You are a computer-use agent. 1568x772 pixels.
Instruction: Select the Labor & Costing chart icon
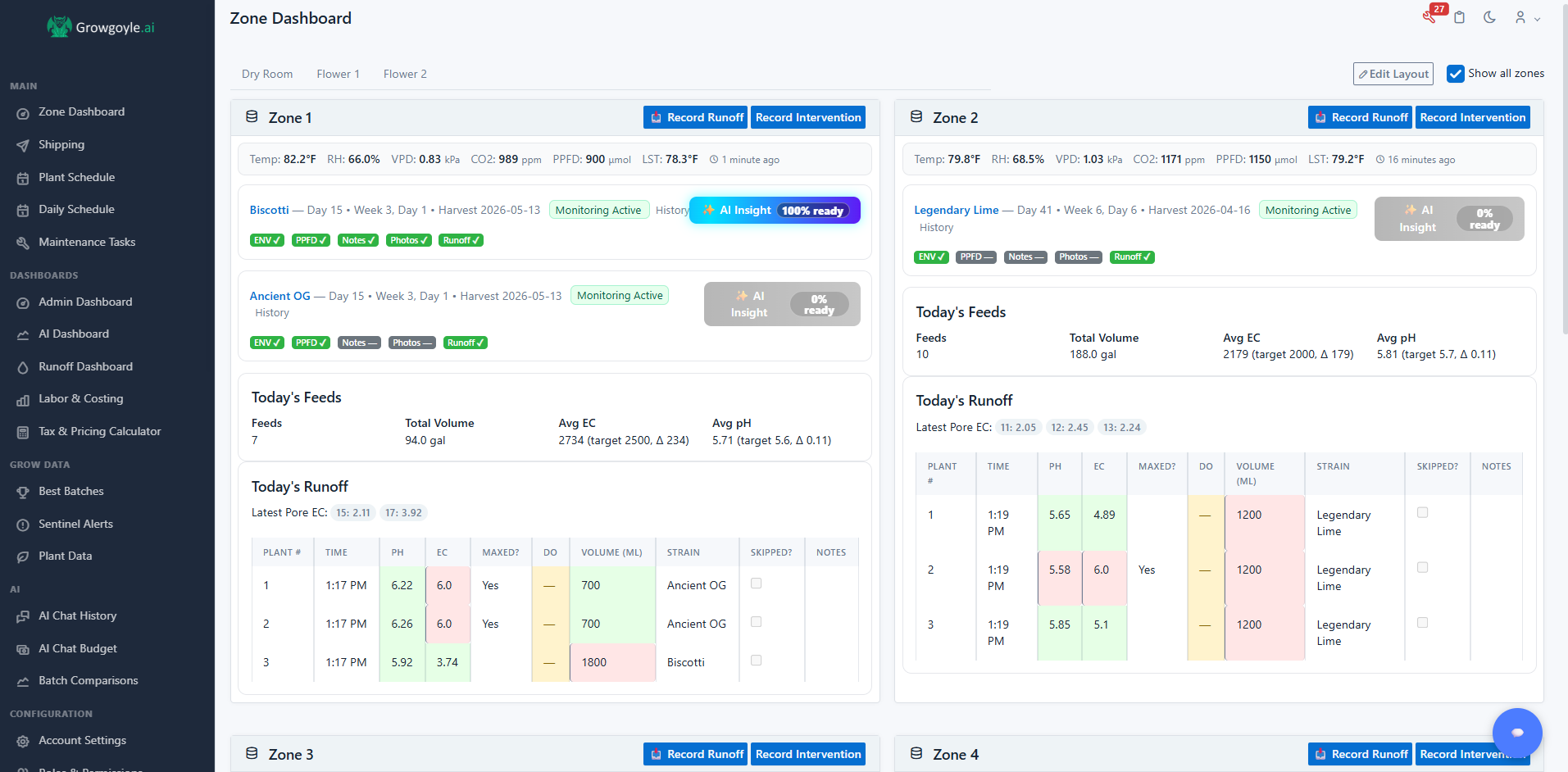pyautogui.click(x=24, y=399)
